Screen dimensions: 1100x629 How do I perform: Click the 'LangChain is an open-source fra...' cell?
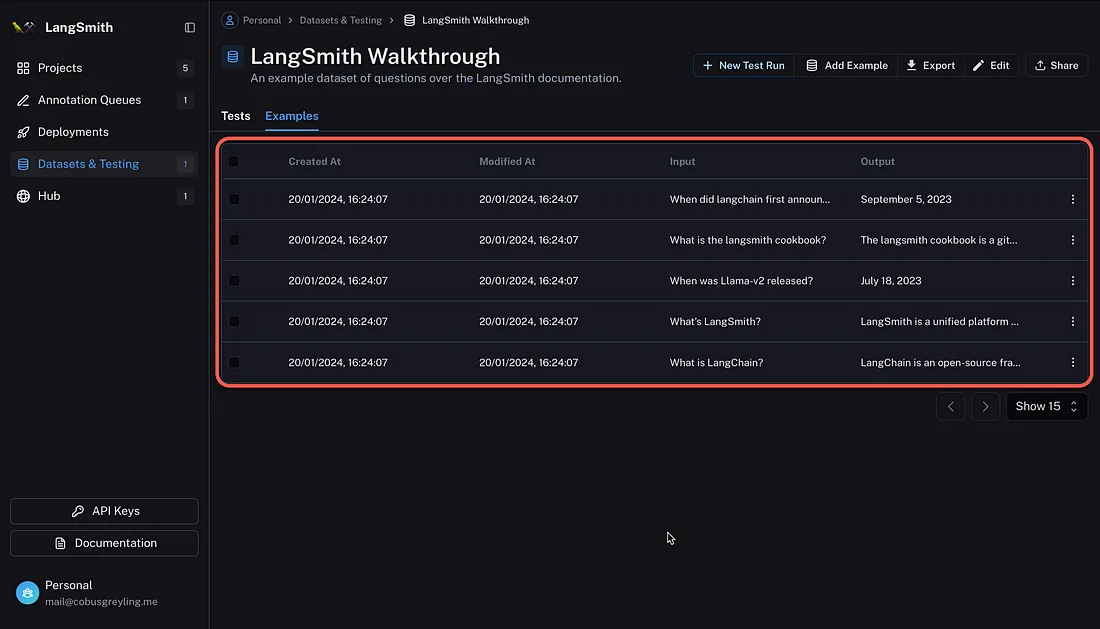point(941,363)
